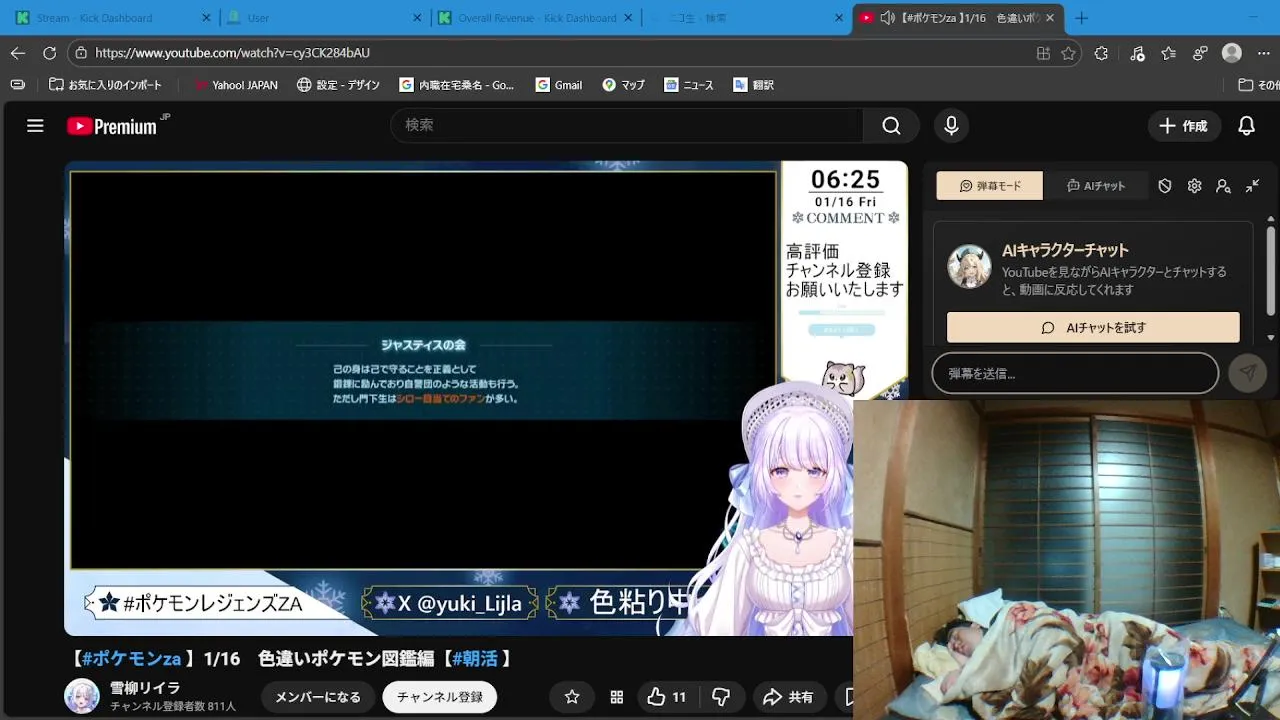The width and height of the screenshot is (1280, 720).
Task: Open the #朝活 hashtag in the video title
Action: pos(475,658)
